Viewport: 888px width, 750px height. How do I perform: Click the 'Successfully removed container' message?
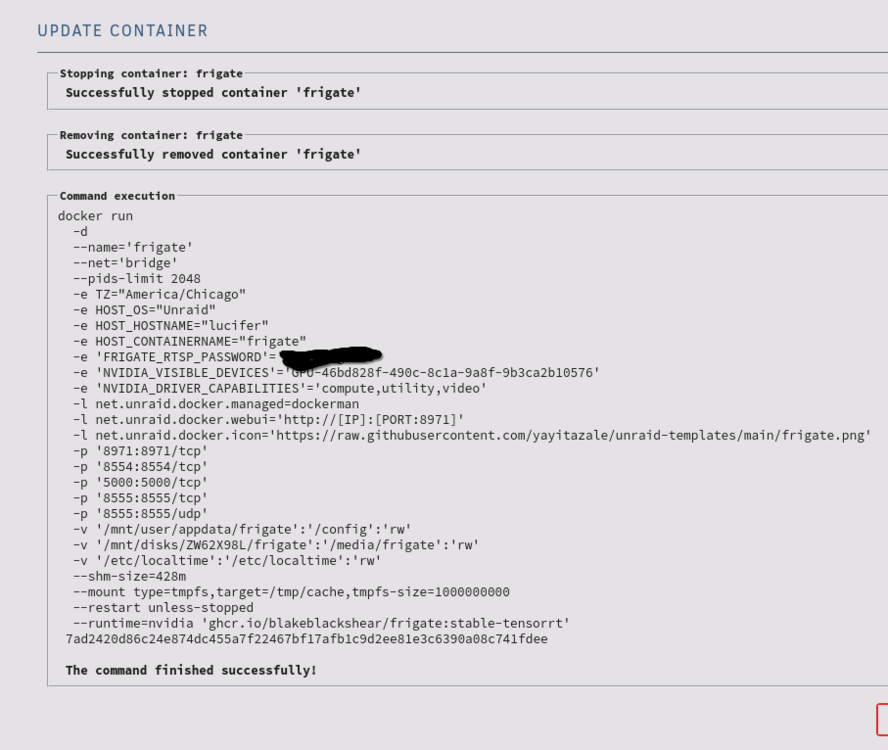(213, 154)
